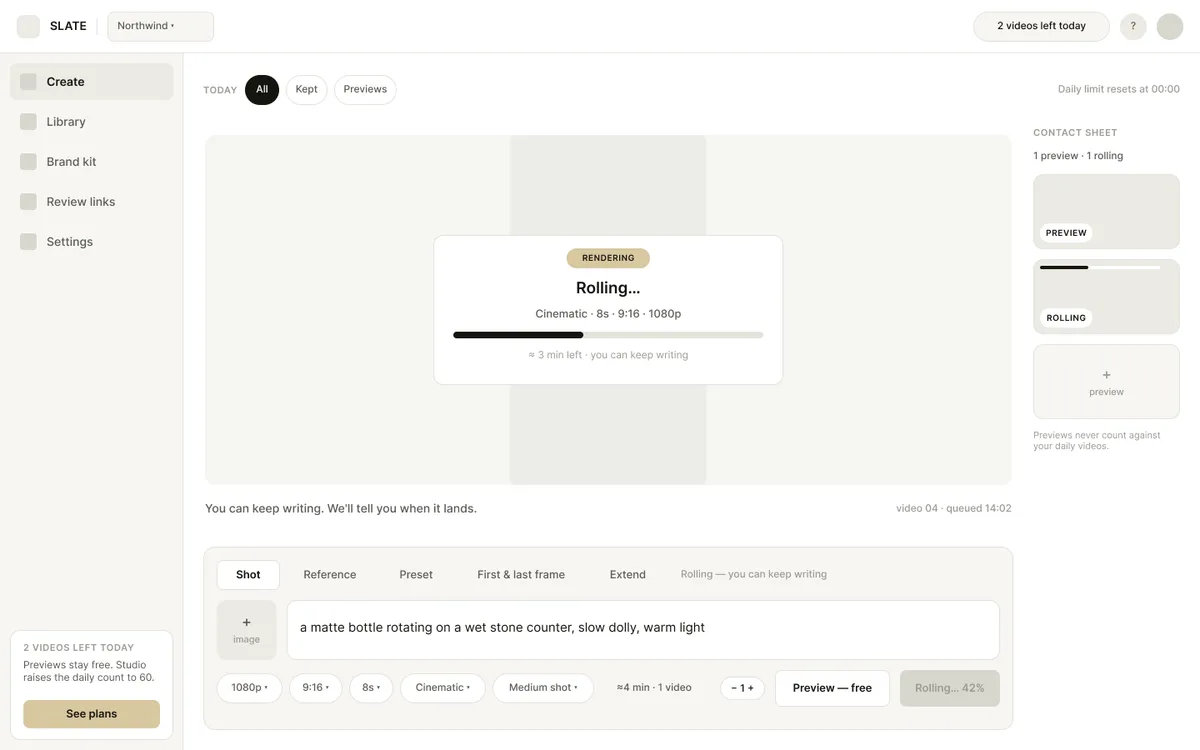Screen dimensions: 1200x750
Task: Switch to the Shot tab
Action: coord(248,575)
